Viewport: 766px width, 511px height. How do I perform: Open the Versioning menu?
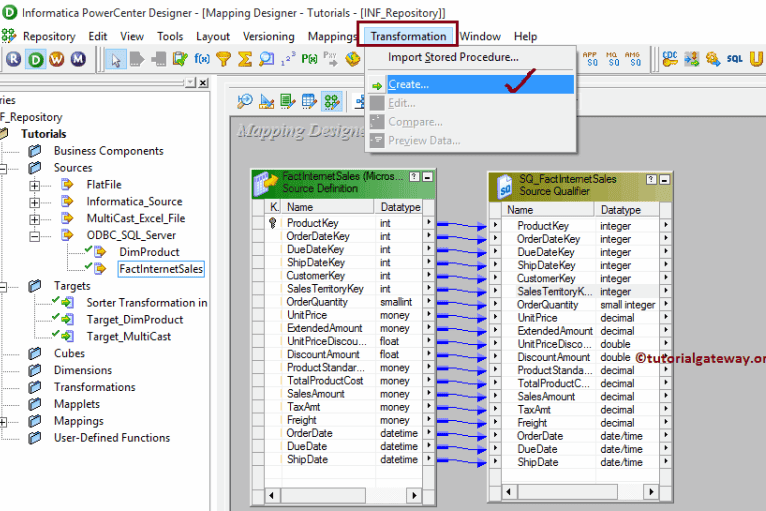click(x=269, y=37)
